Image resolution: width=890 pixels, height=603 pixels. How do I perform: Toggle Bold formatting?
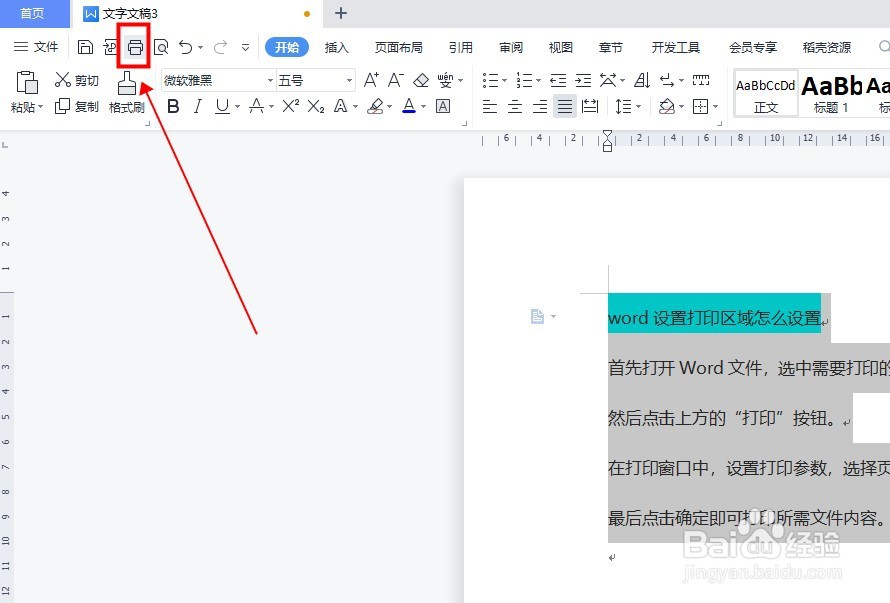click(x=173, y=106)
